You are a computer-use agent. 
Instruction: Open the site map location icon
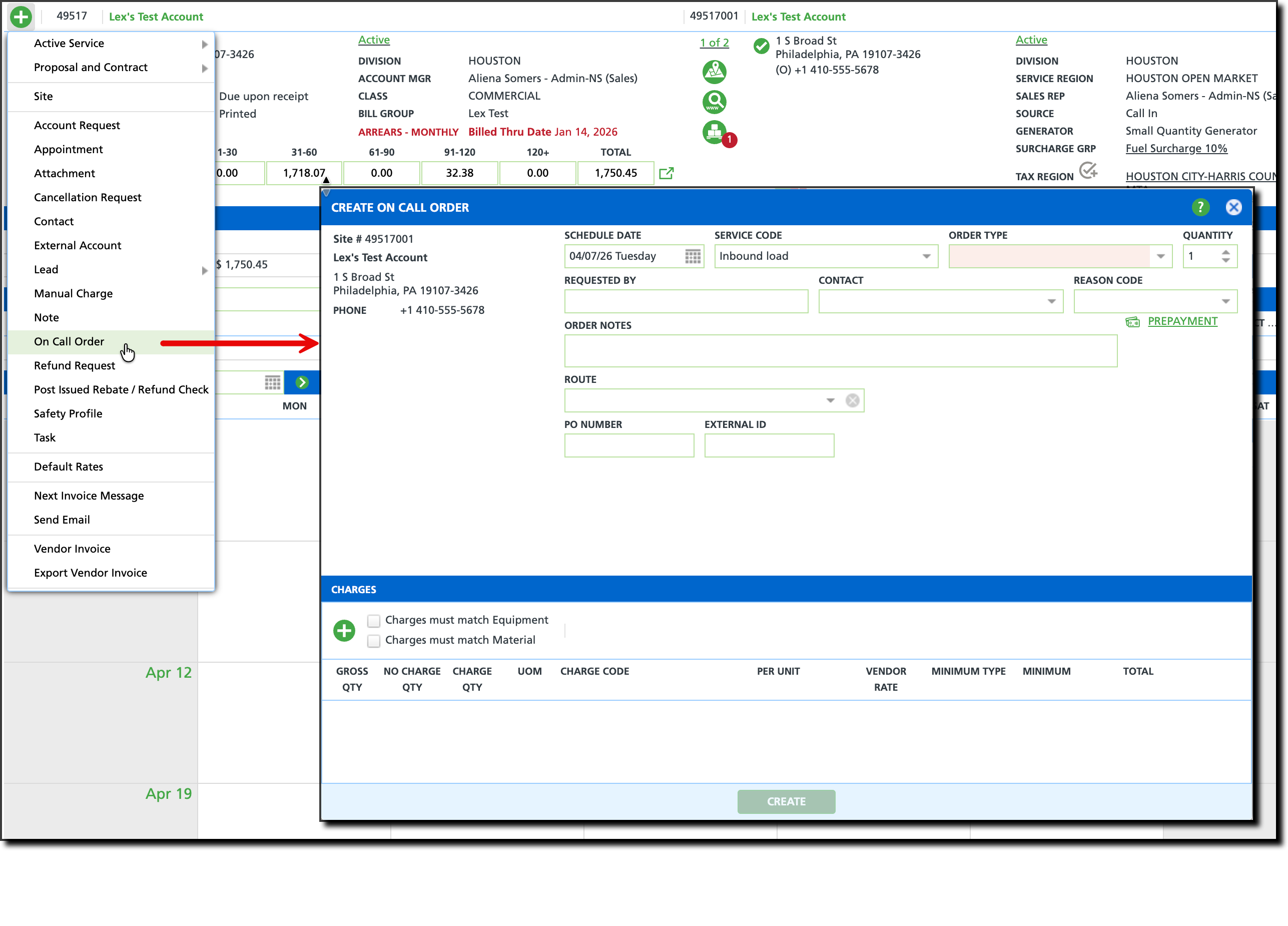tap(714, 72)
